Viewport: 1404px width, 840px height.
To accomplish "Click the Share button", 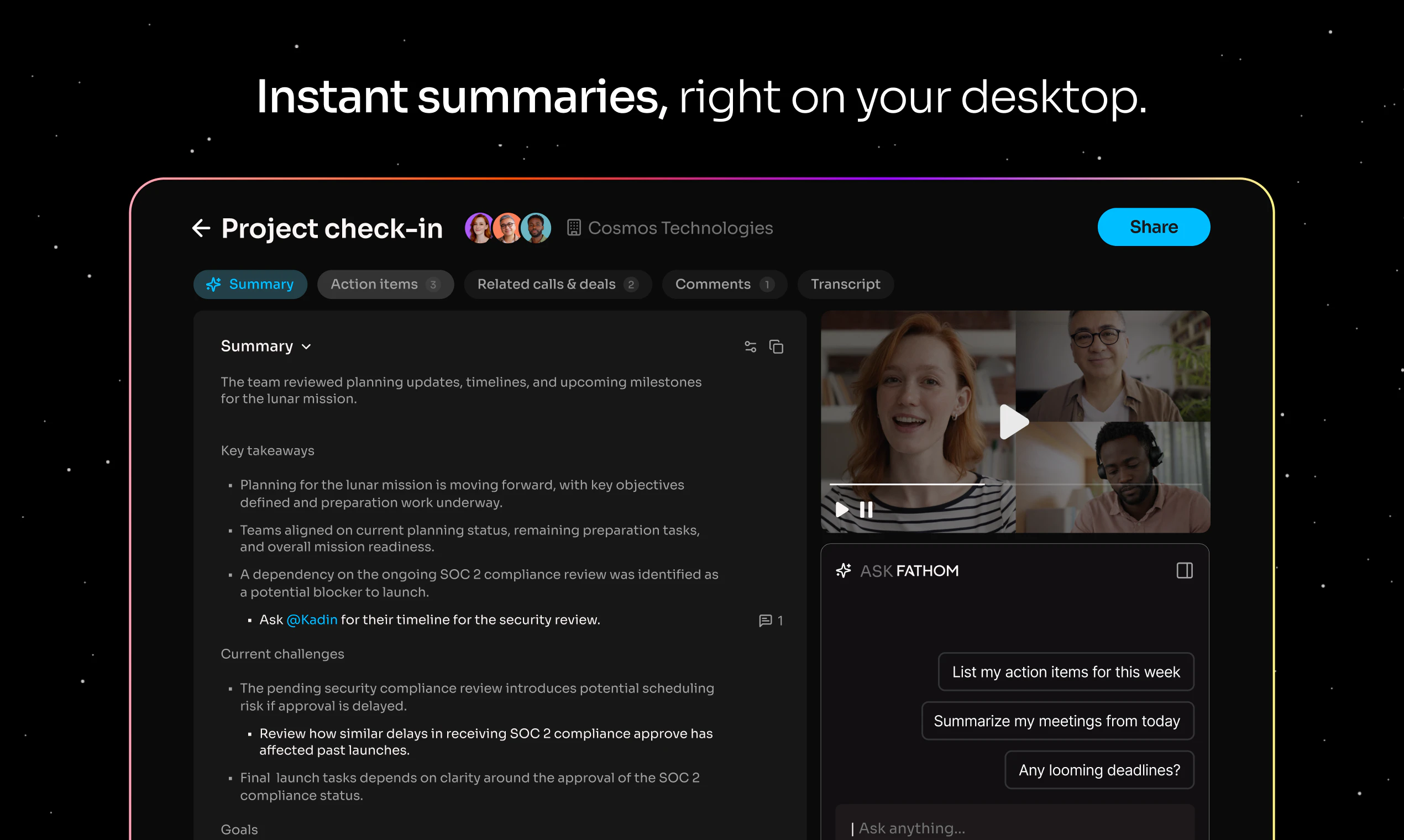I will (x=1153, y=227).
